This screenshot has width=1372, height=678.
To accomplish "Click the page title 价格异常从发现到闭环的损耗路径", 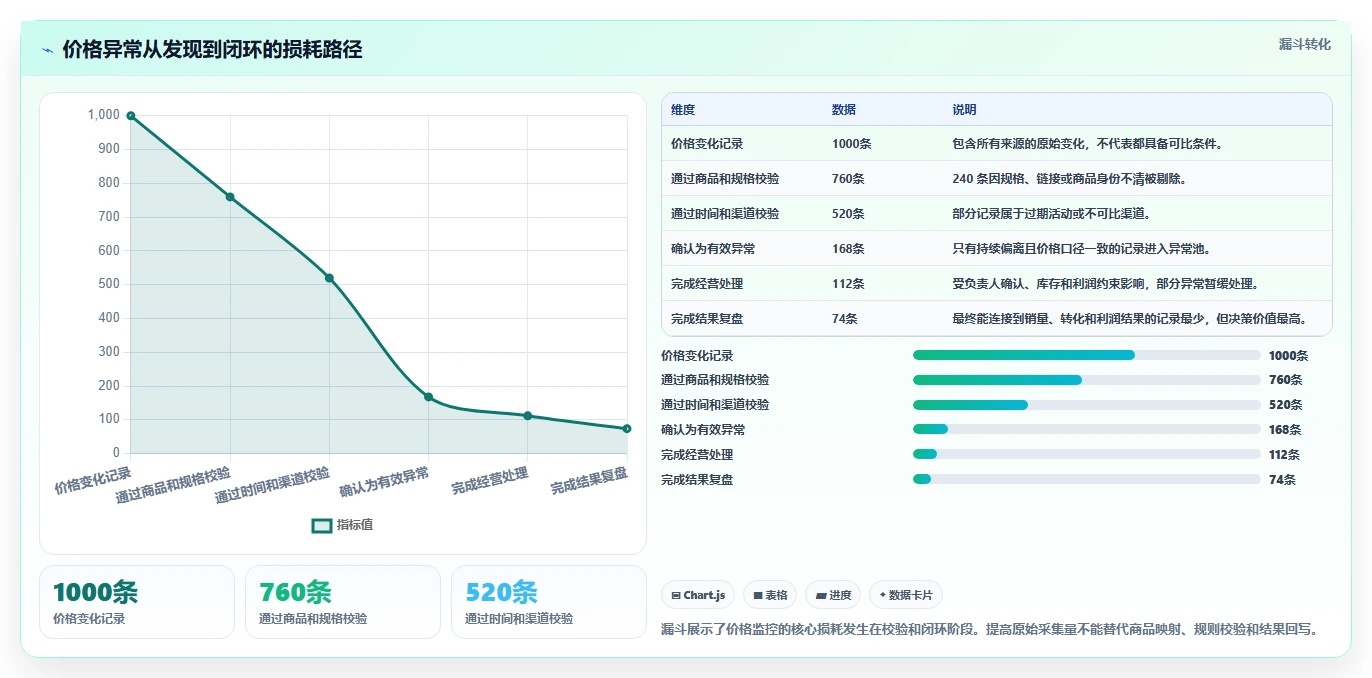I will 212,50.
